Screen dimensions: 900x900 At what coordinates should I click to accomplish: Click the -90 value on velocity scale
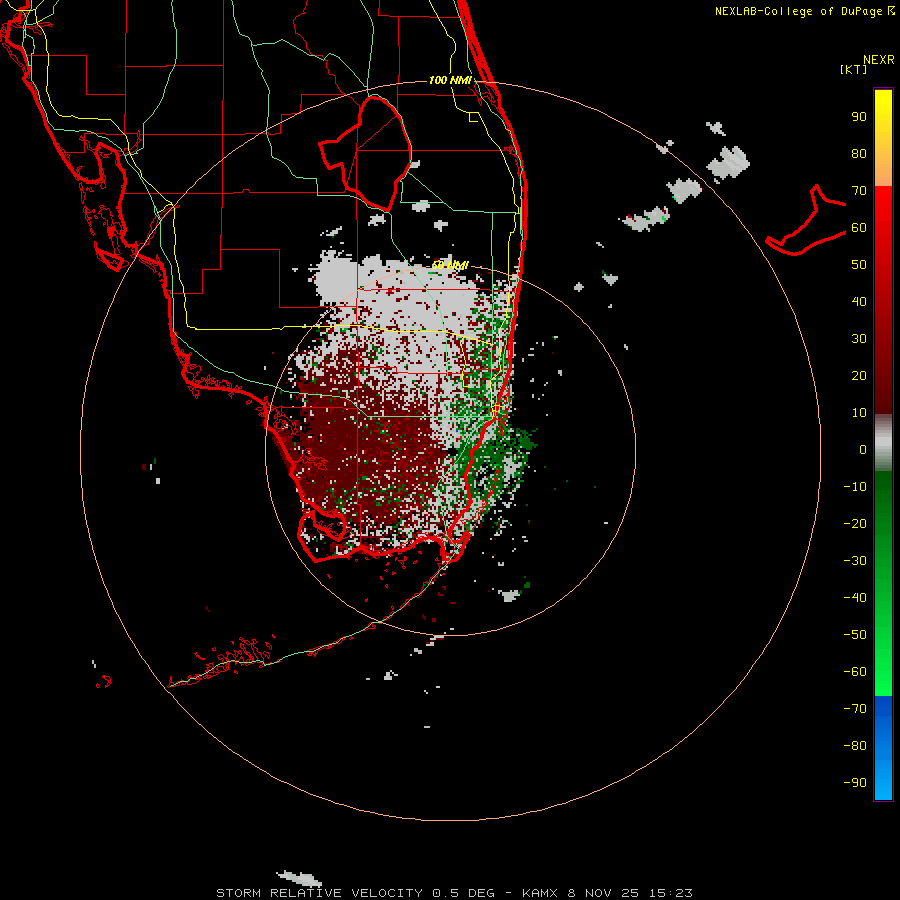pyautogui.click(x=855, y=782)
